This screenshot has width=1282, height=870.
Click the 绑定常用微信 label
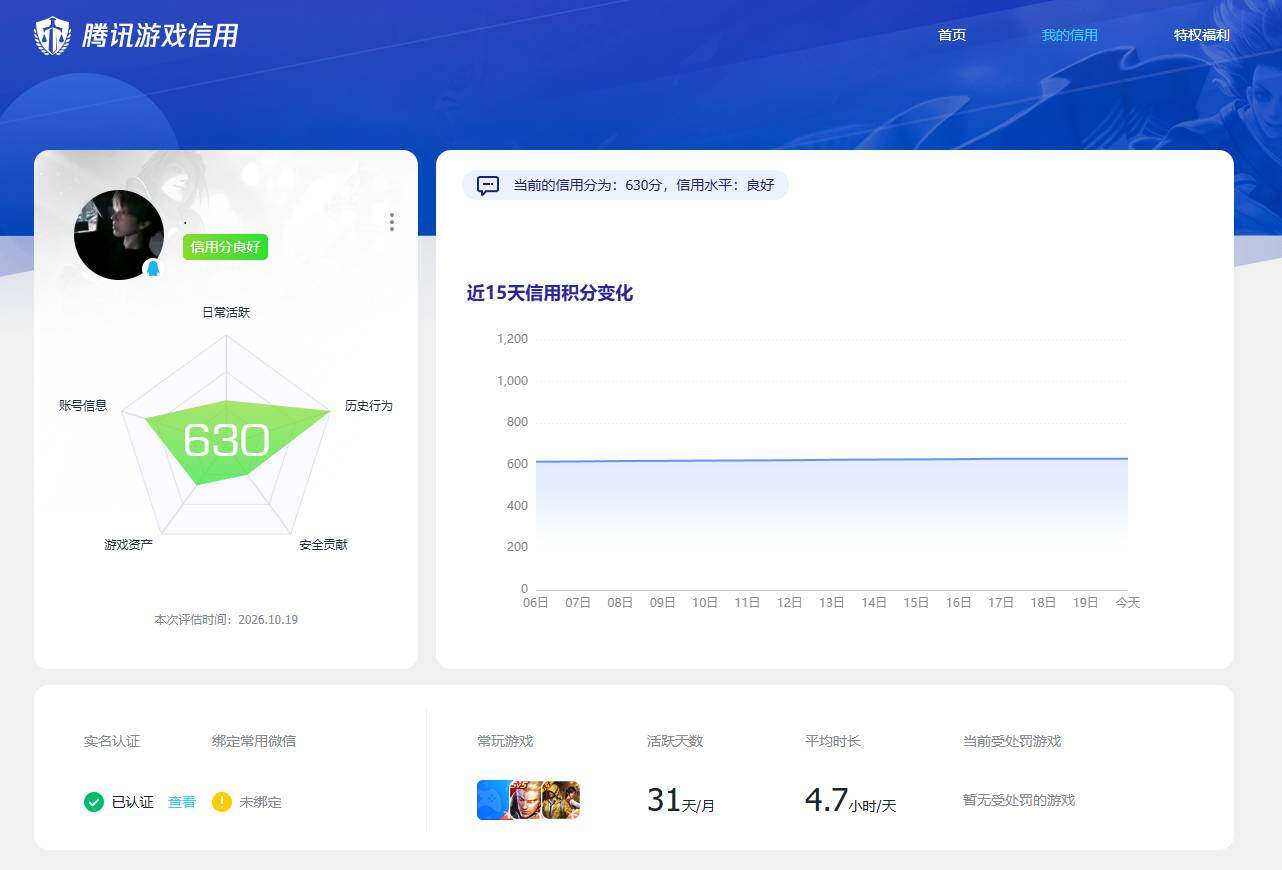[254, 742]
